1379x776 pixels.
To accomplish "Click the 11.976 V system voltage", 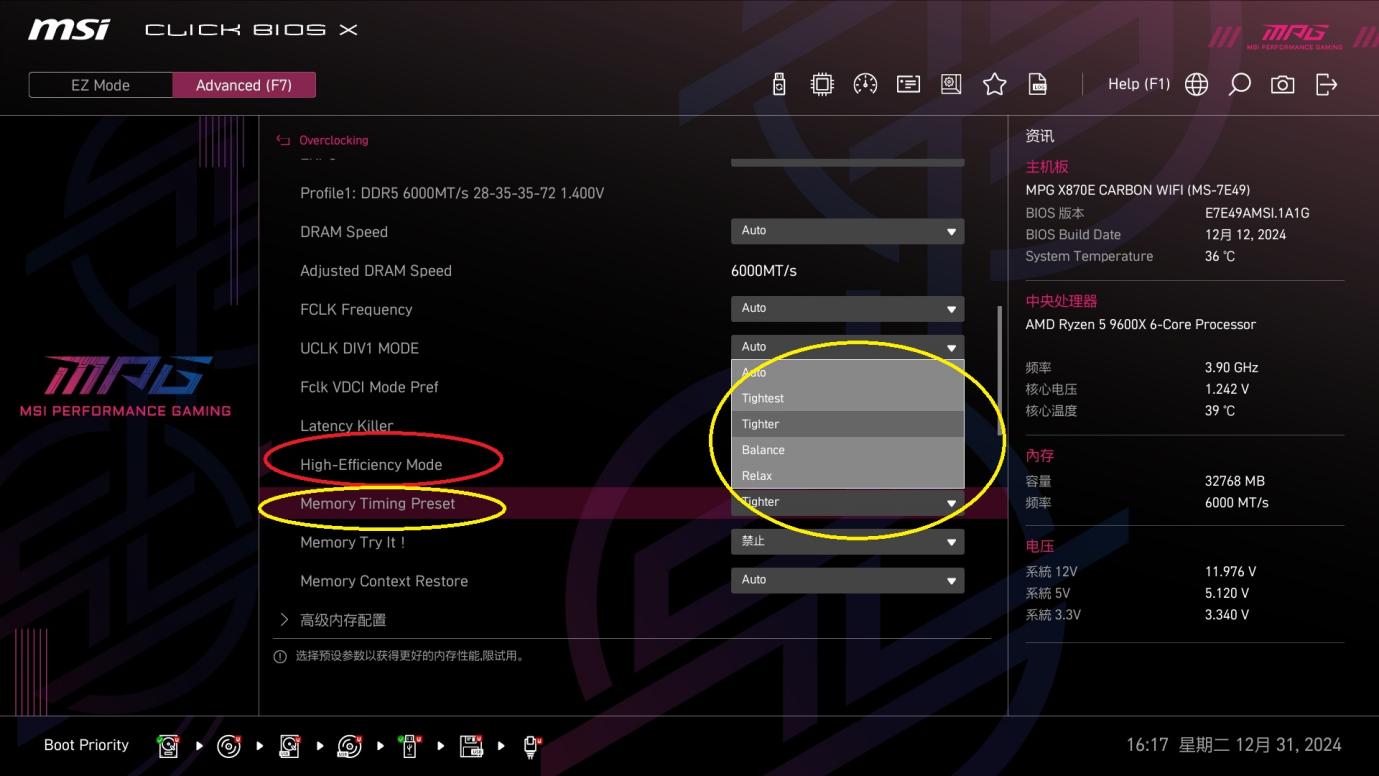I will [x=1231, y=572].
